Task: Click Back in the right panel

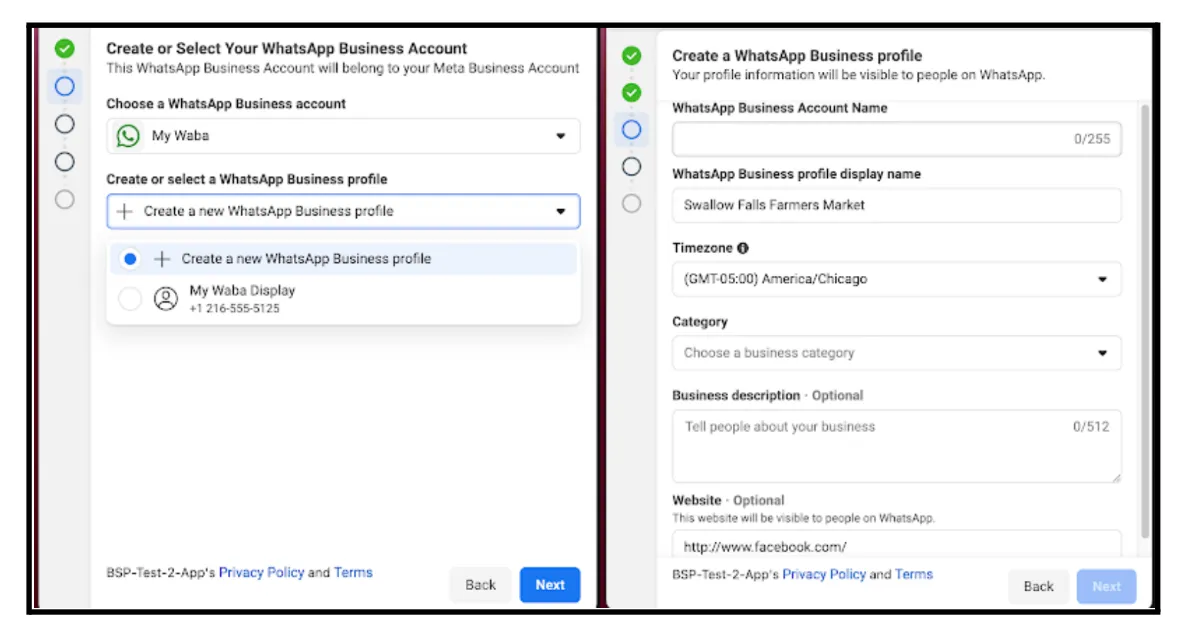Action: [1039, 587]
